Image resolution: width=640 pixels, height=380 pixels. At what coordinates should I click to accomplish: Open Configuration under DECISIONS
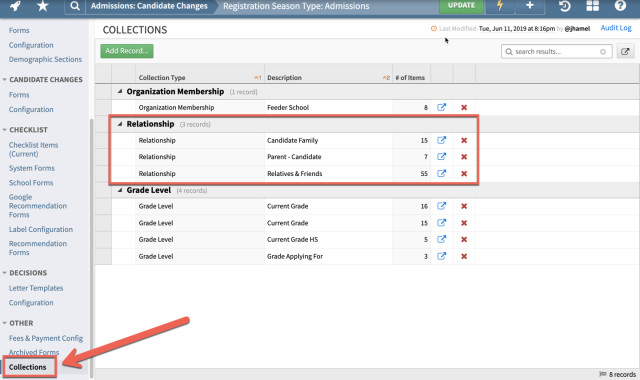tap(31, 303)
